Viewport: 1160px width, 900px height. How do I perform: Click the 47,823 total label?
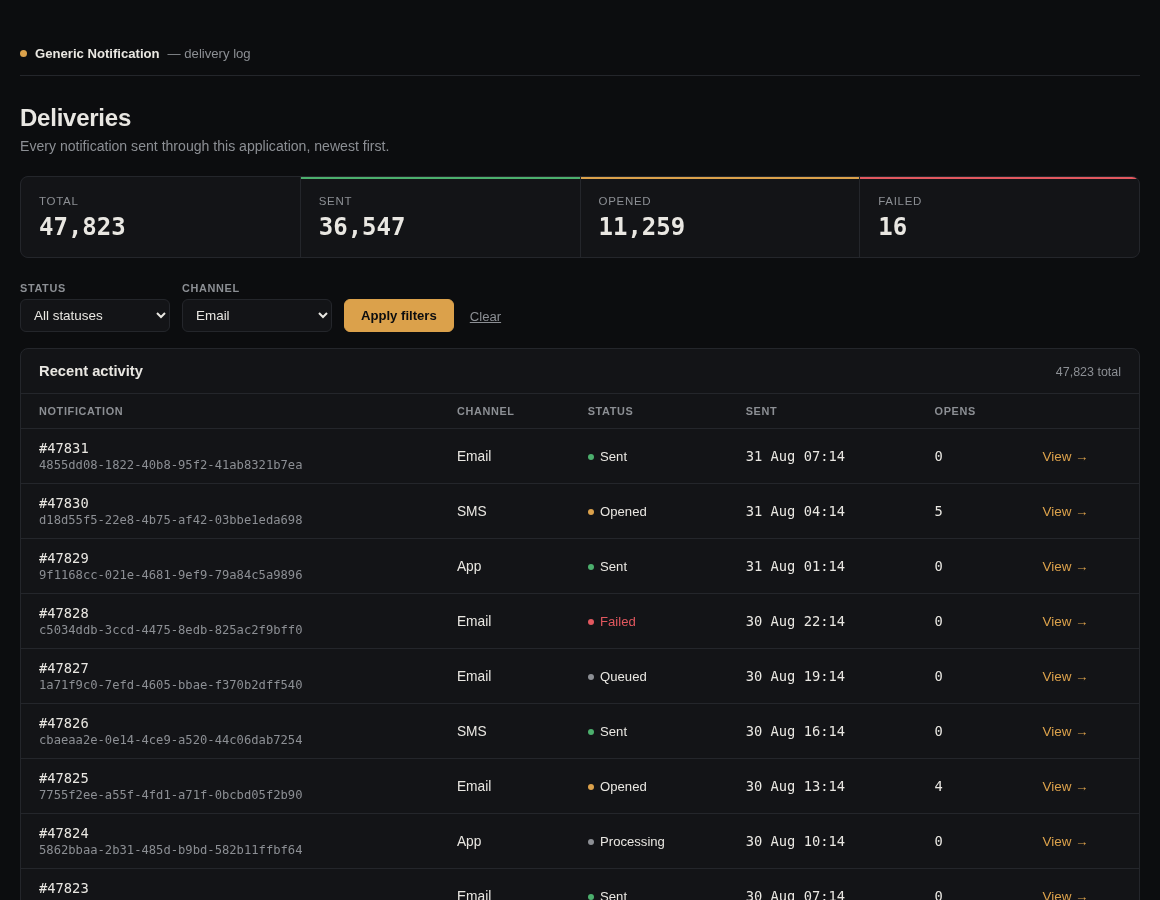(x=1088, y=372)
